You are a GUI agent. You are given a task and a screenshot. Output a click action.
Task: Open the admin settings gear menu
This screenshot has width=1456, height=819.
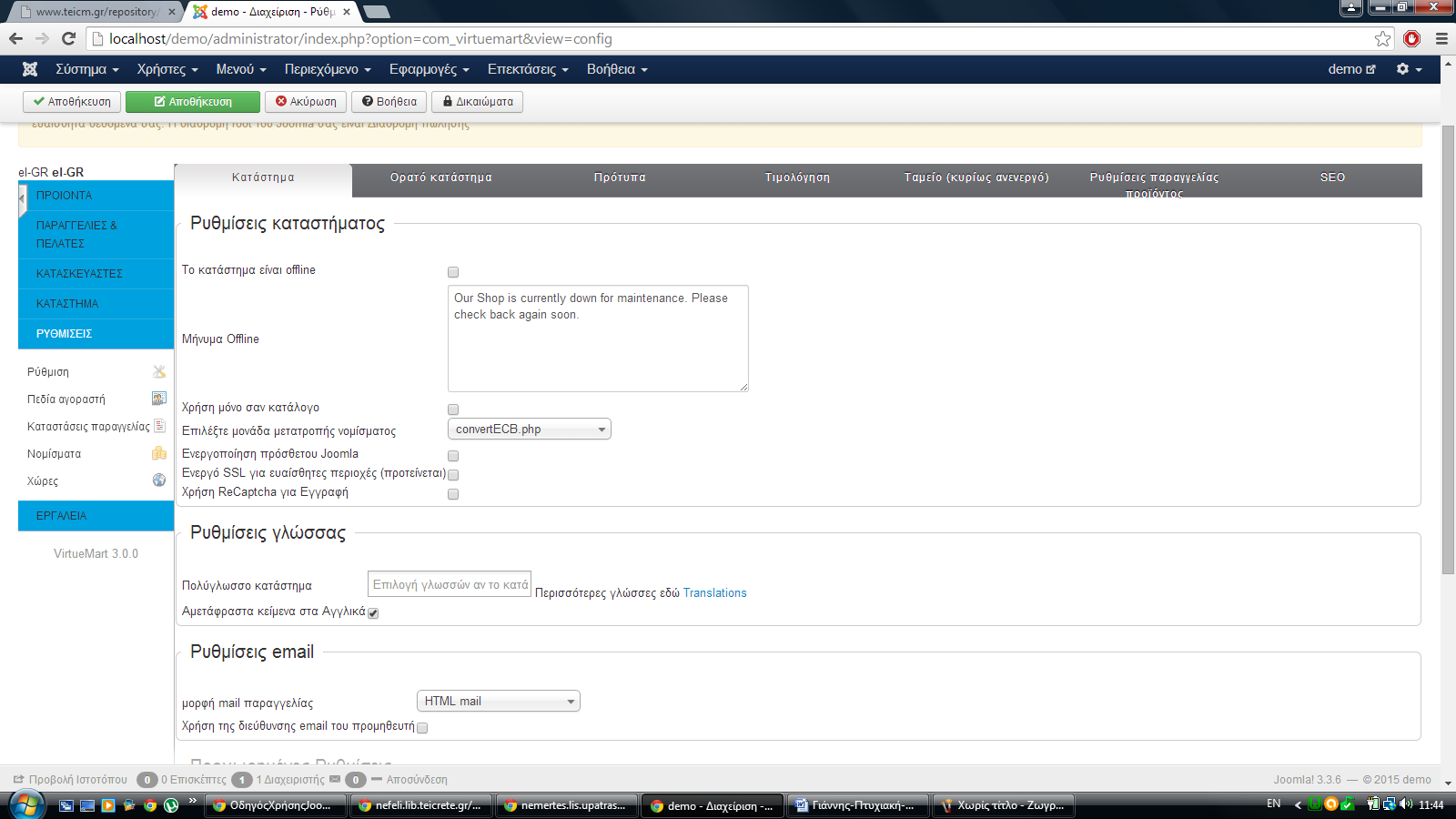click(1409, 69)
